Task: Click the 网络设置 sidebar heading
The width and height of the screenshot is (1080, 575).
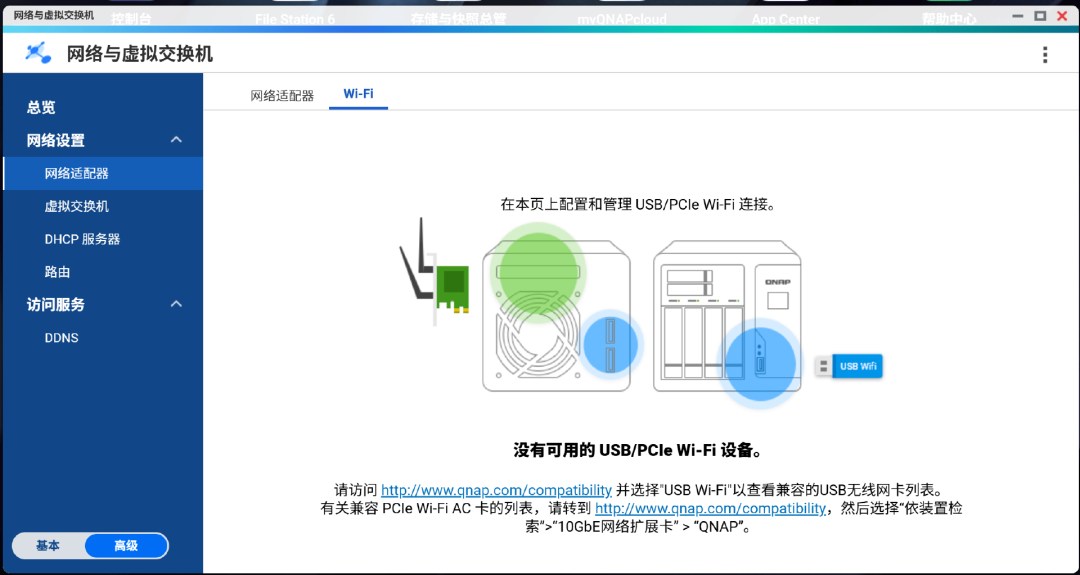Action: (56, 140)
